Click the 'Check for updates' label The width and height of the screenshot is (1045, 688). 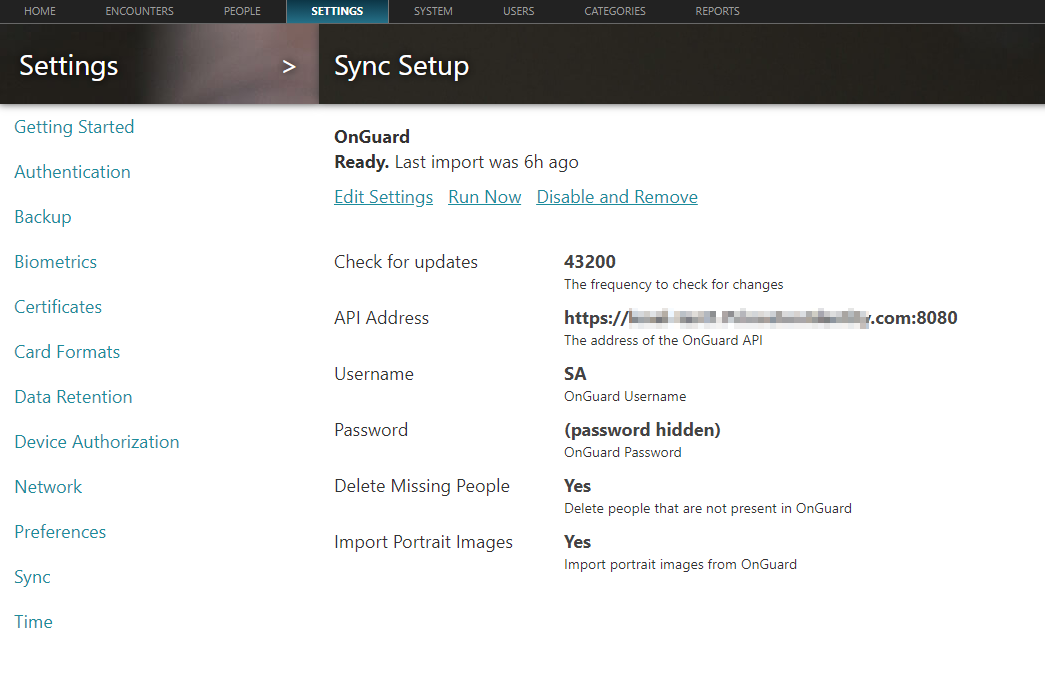click(406, 262)
